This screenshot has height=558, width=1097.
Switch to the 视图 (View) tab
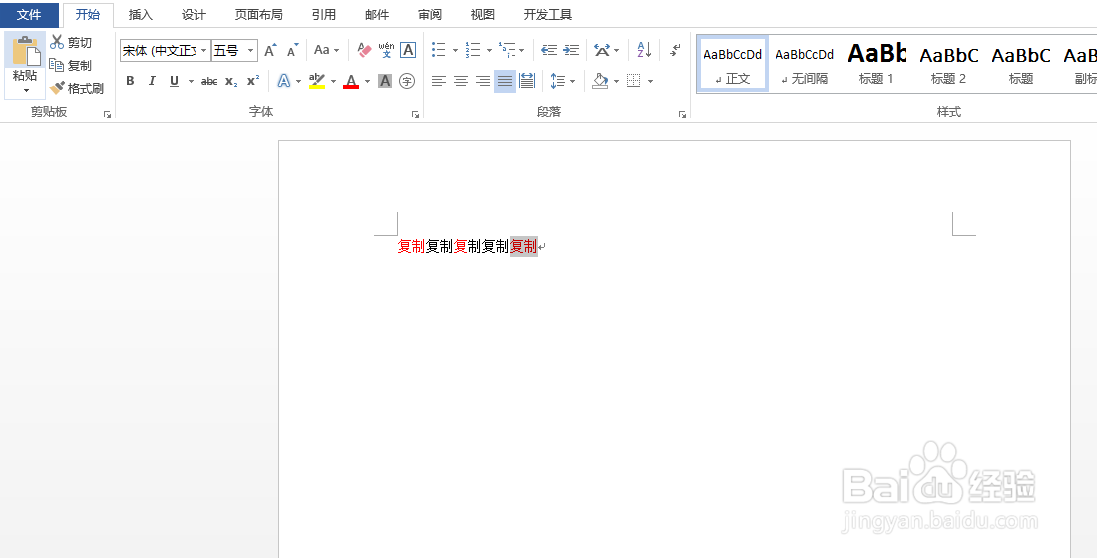click(483, 15)
